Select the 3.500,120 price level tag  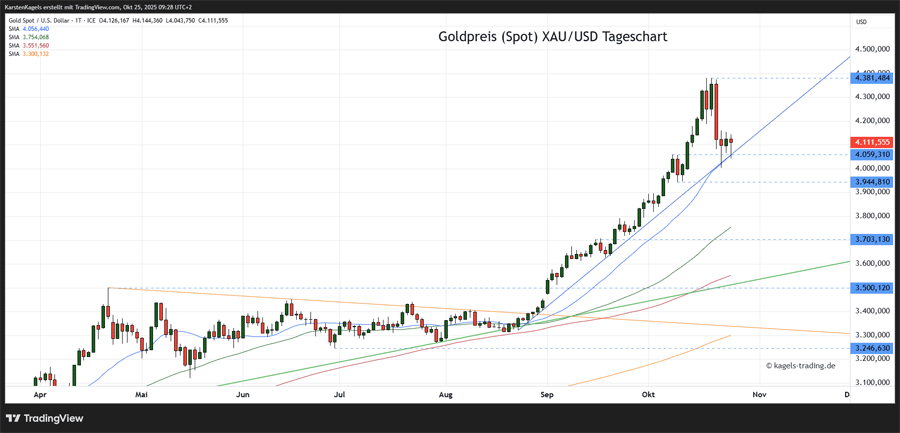click(x=871, y=287)
